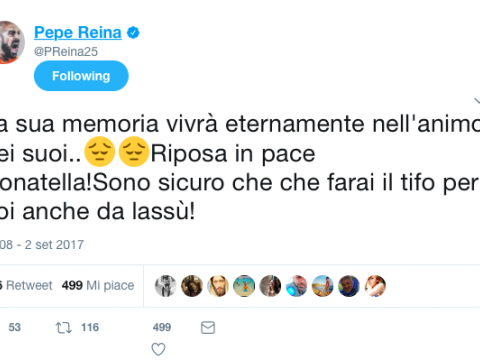480x360 pixels.
Task: Toggle the Following button
Action: click(x=81, y=76)
